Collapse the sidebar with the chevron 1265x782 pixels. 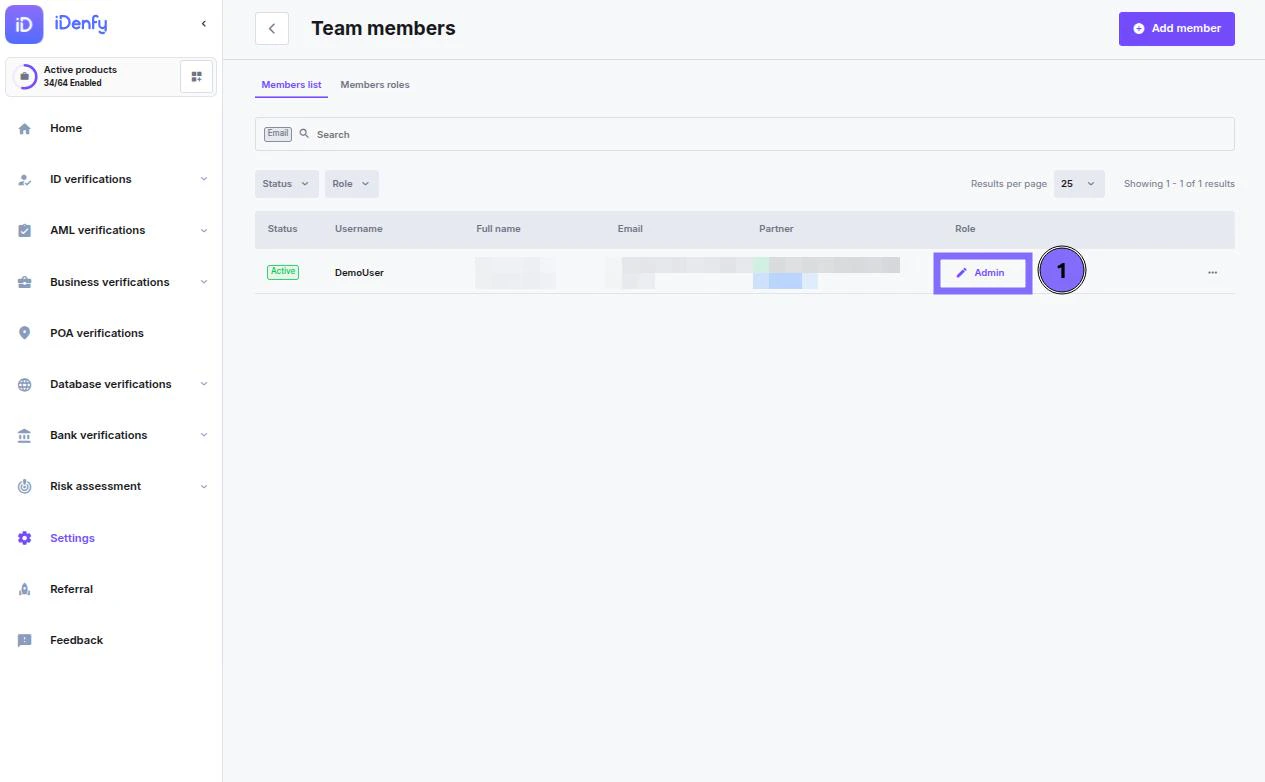204,23
